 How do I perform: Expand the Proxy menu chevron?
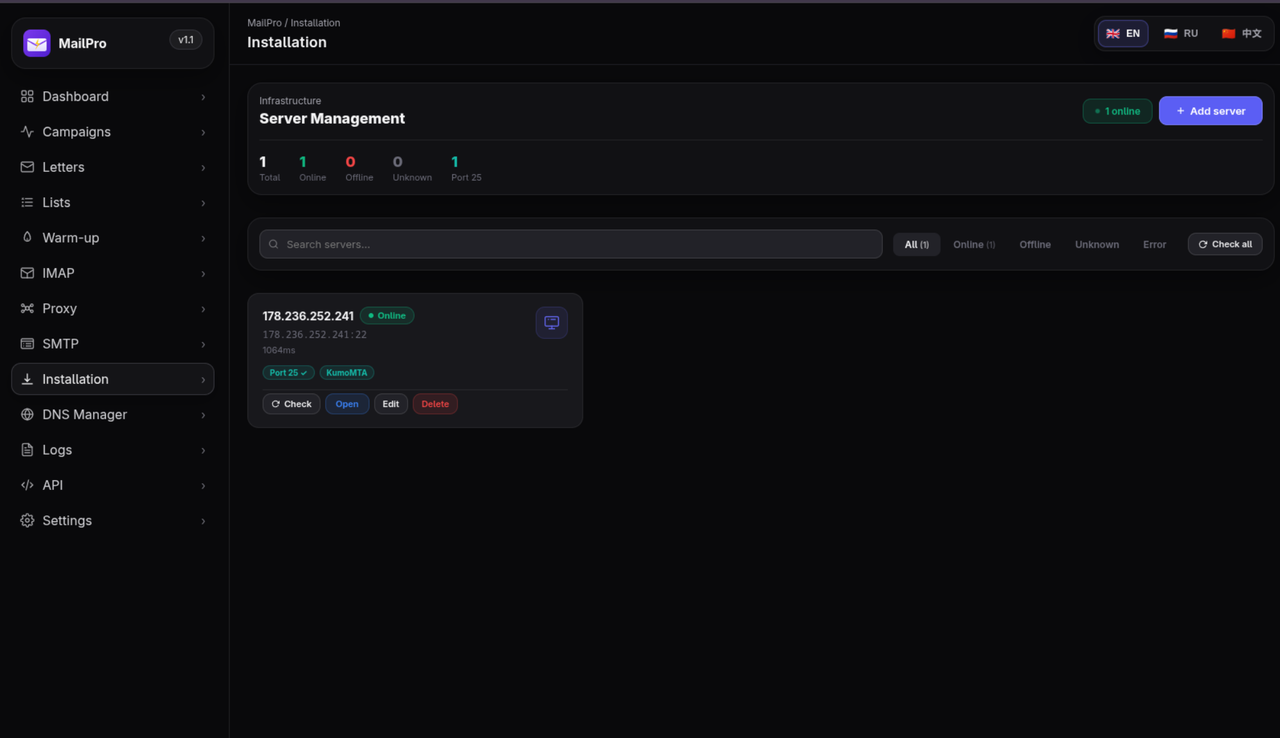tap(203, 309)
